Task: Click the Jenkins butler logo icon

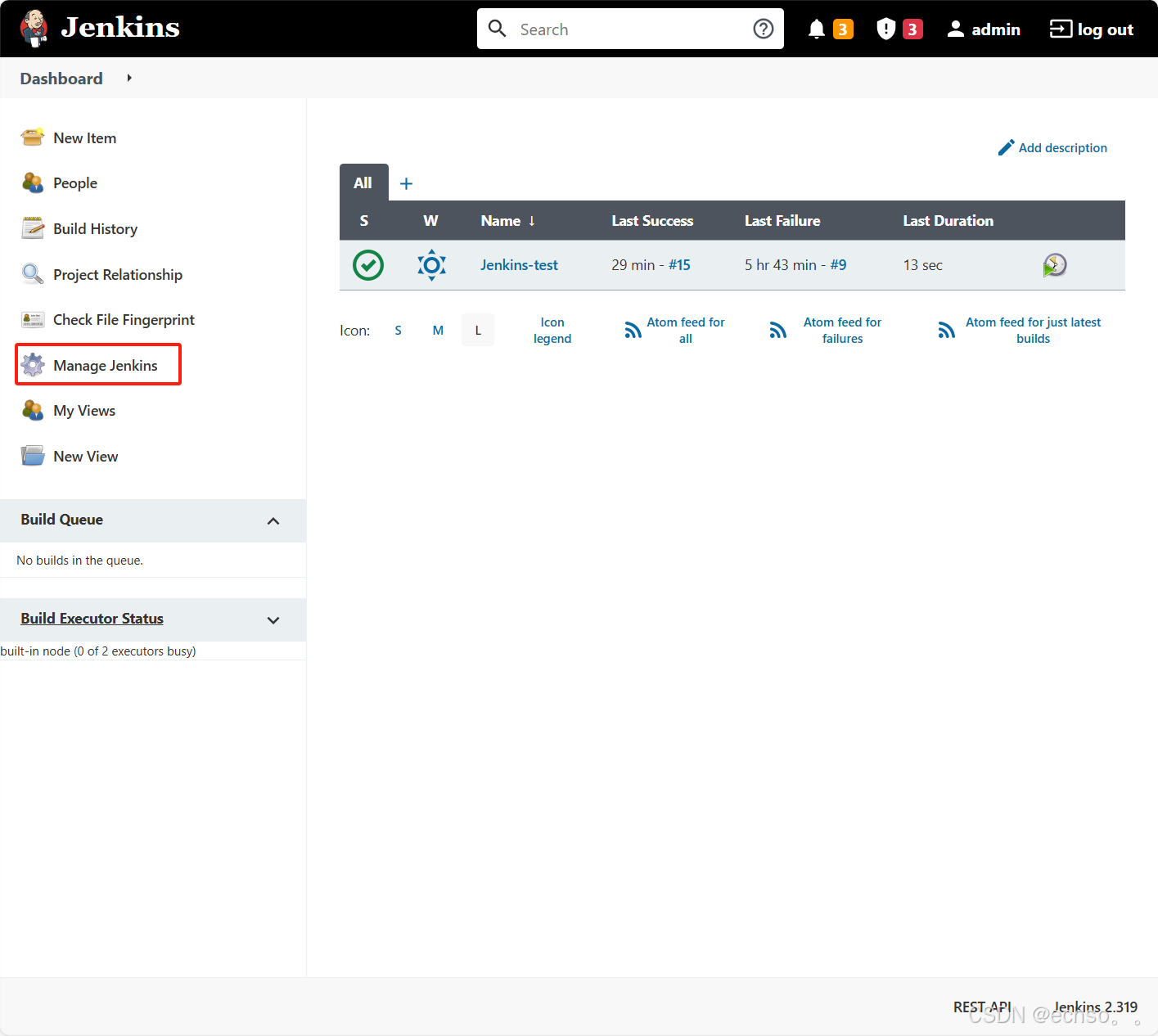Action: tap(34, 29)
